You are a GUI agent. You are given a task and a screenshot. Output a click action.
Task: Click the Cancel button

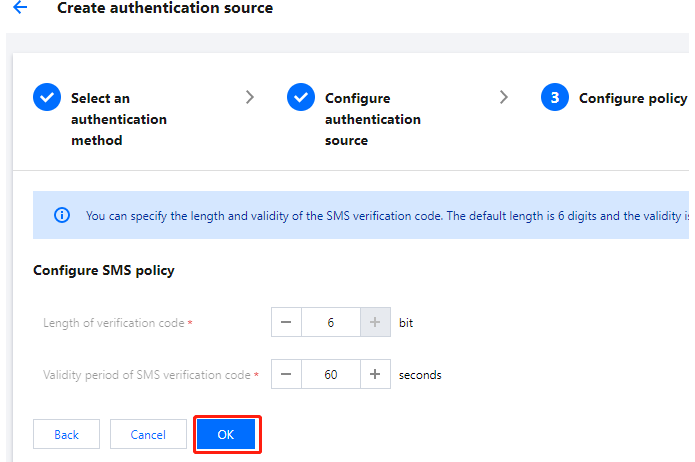point(148,434)
